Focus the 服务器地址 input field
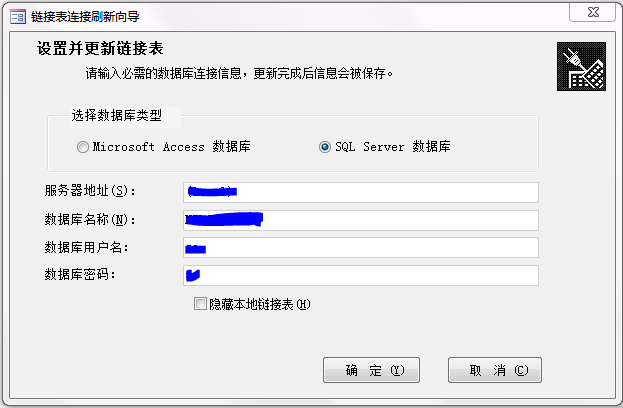Screen dimensions: 623x408 point(361,192)
